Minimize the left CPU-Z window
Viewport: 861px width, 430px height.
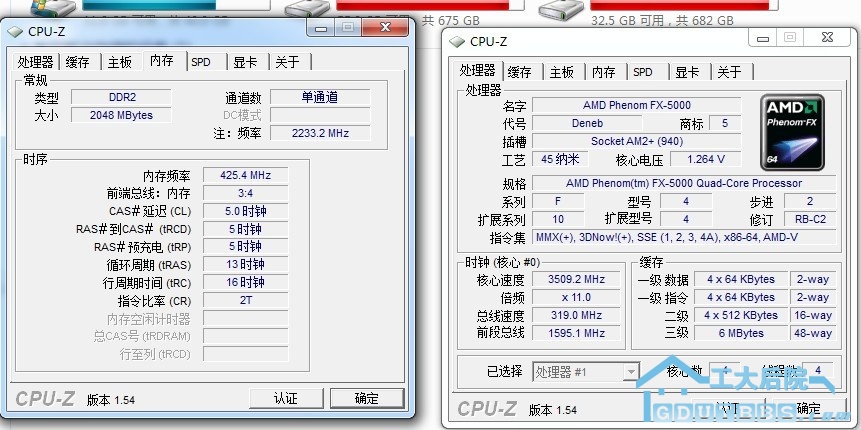pyautogui.click(x=322, y=27)
